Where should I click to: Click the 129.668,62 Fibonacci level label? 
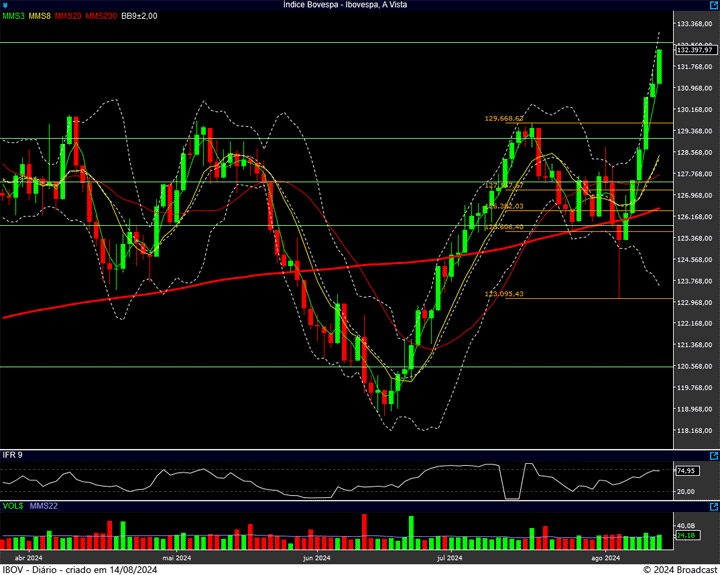(504, 119)
